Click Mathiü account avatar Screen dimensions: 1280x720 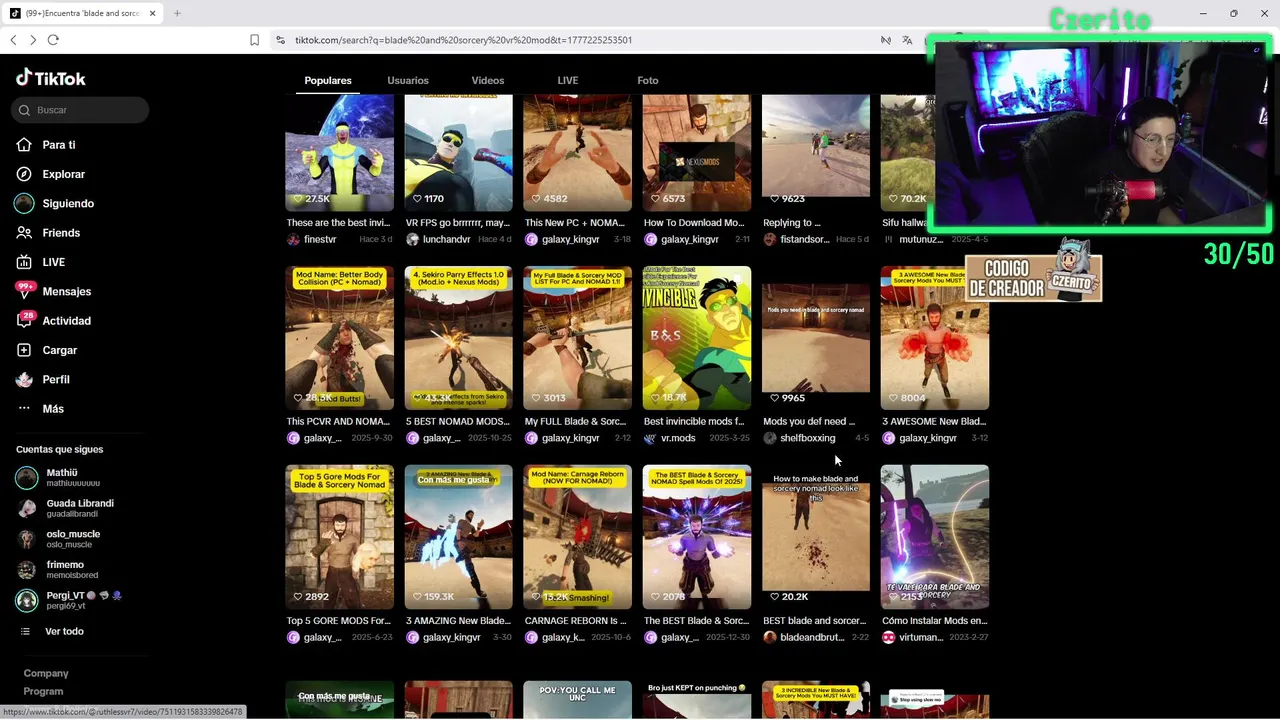coord(27,478)
